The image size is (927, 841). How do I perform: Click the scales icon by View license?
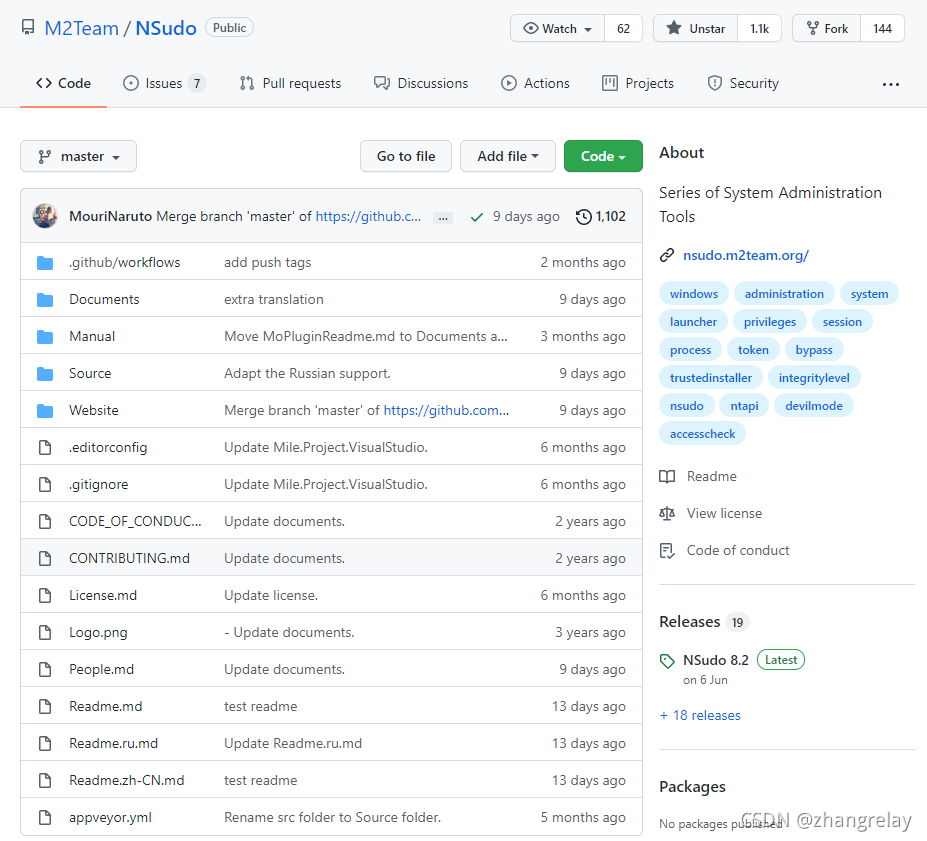[667, 514]
